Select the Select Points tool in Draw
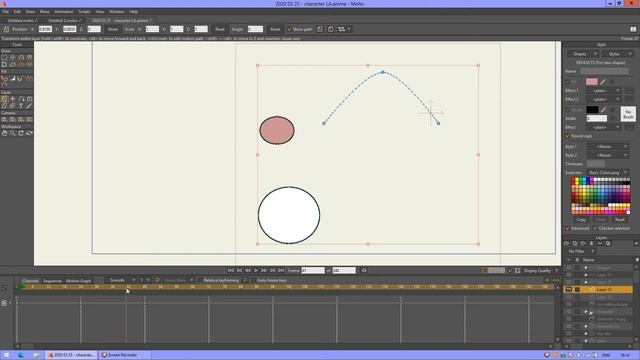Viewport: 640px width, 360px height. pyautogui.click(x=4, y=58)
